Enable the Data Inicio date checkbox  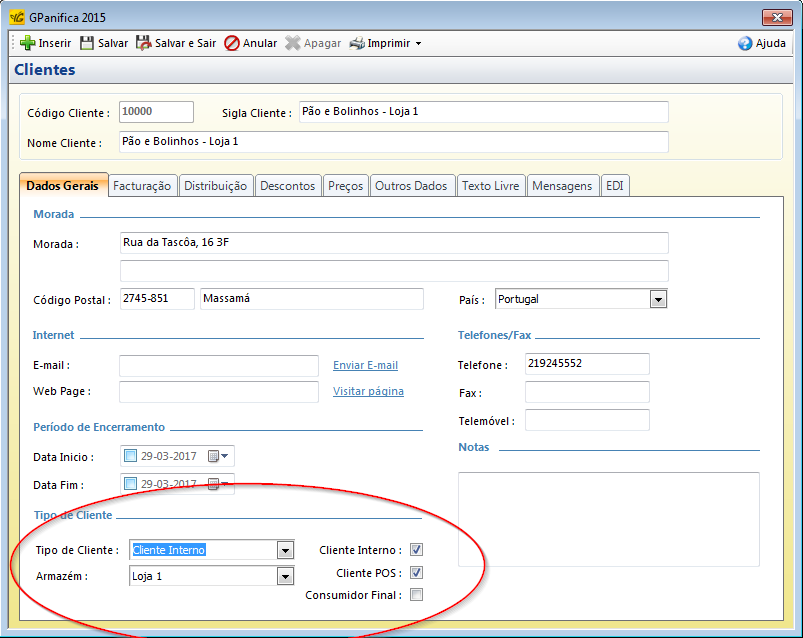coord(130,457)
